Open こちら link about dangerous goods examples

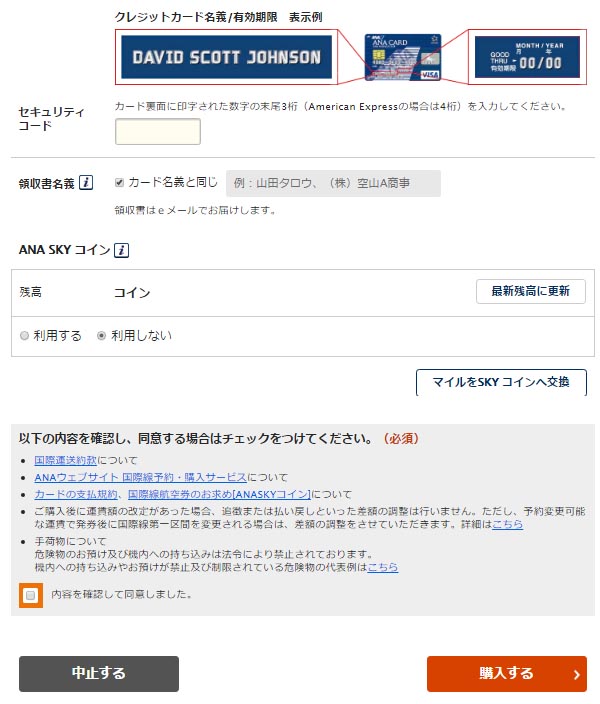pos(383,567)
